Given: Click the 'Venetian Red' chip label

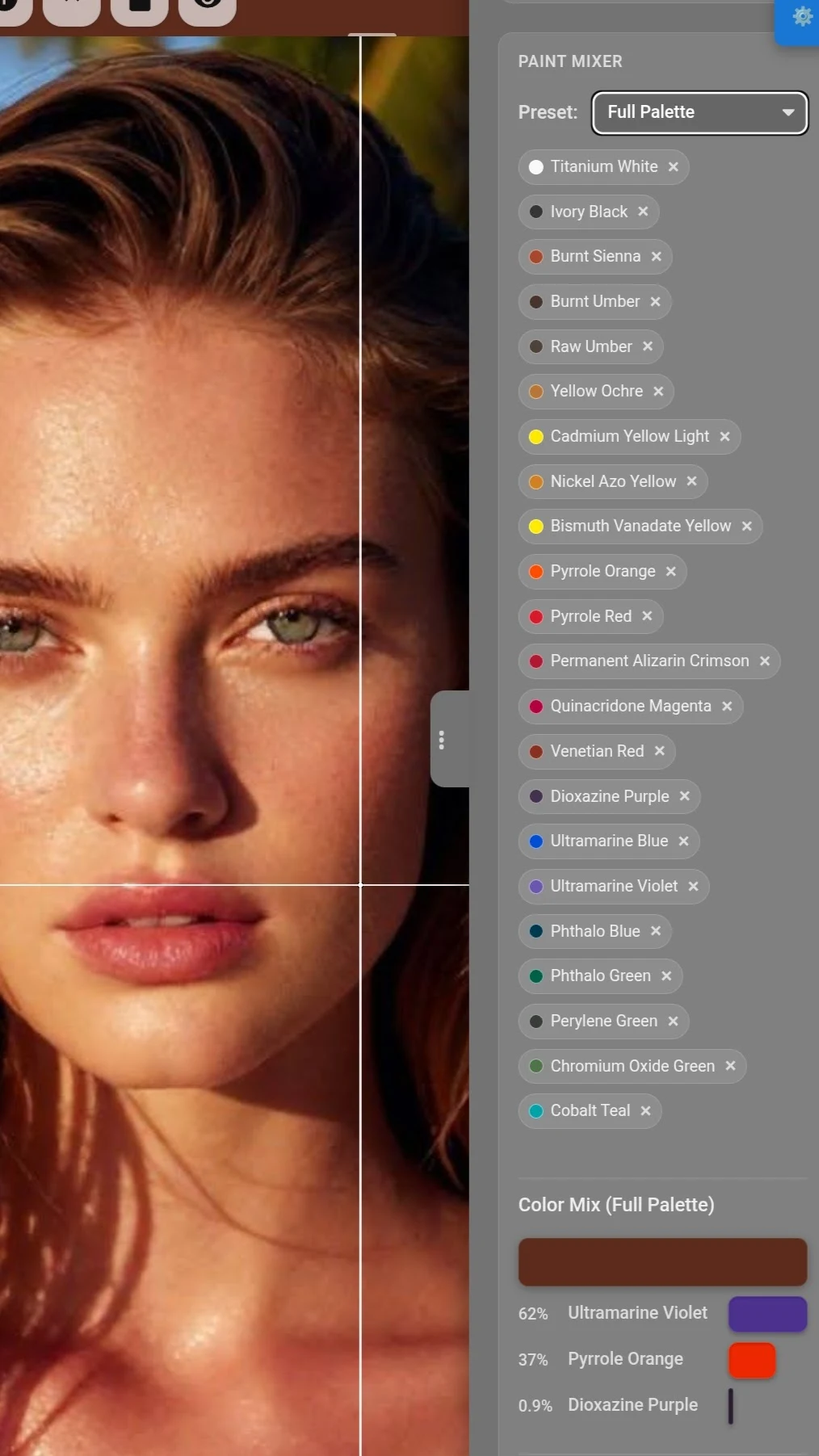Looking at the screenshot, I should (598, 751).
